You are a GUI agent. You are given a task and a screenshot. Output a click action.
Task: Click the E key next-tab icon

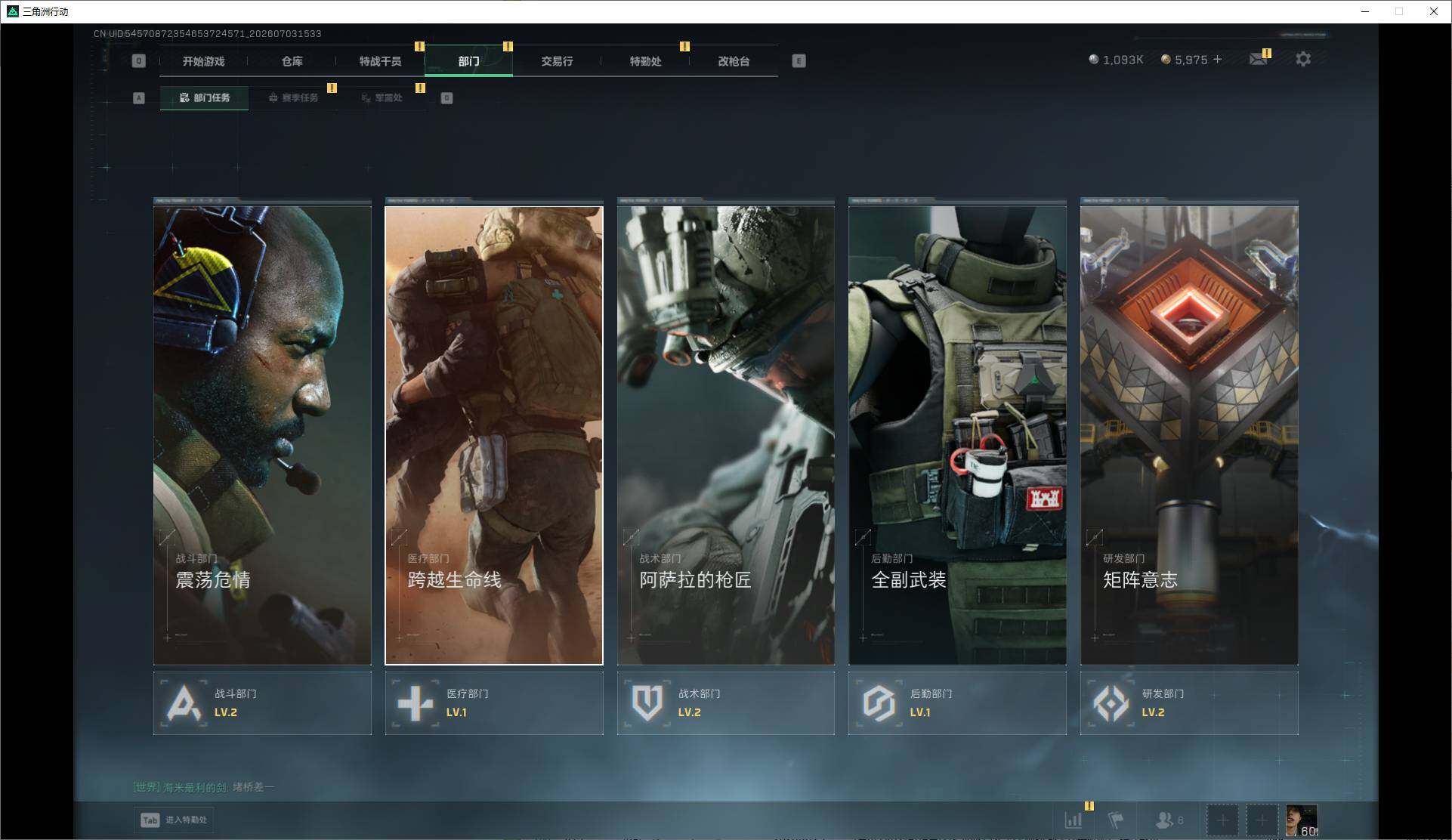[799, 61]
